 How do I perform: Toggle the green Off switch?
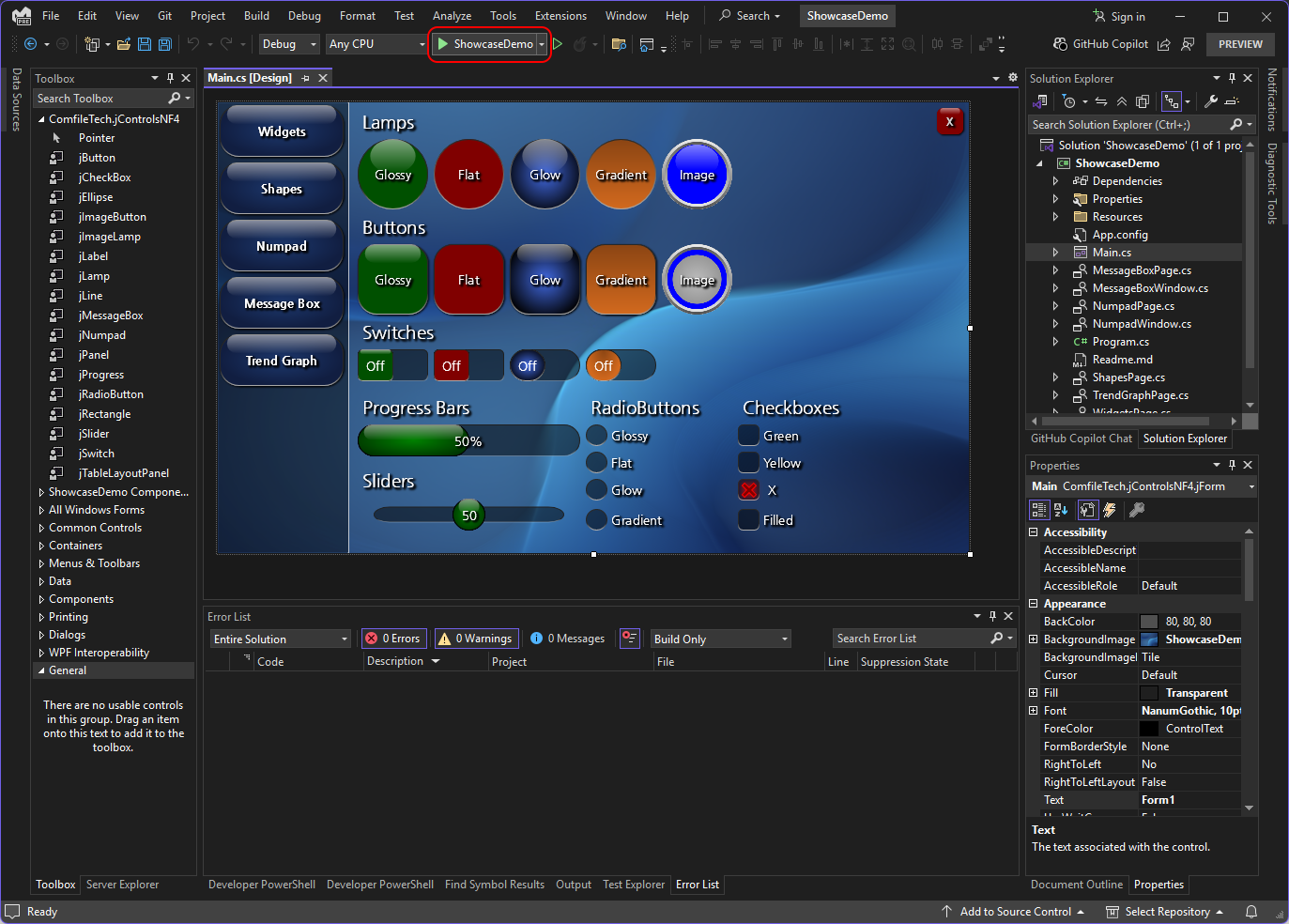point(392,366)
